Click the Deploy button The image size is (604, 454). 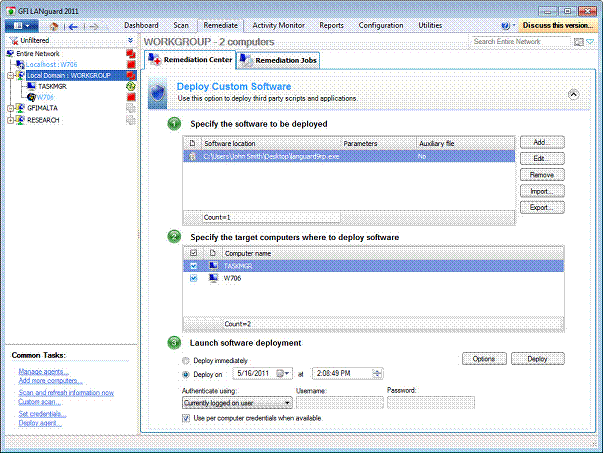[x=538, y=359]
